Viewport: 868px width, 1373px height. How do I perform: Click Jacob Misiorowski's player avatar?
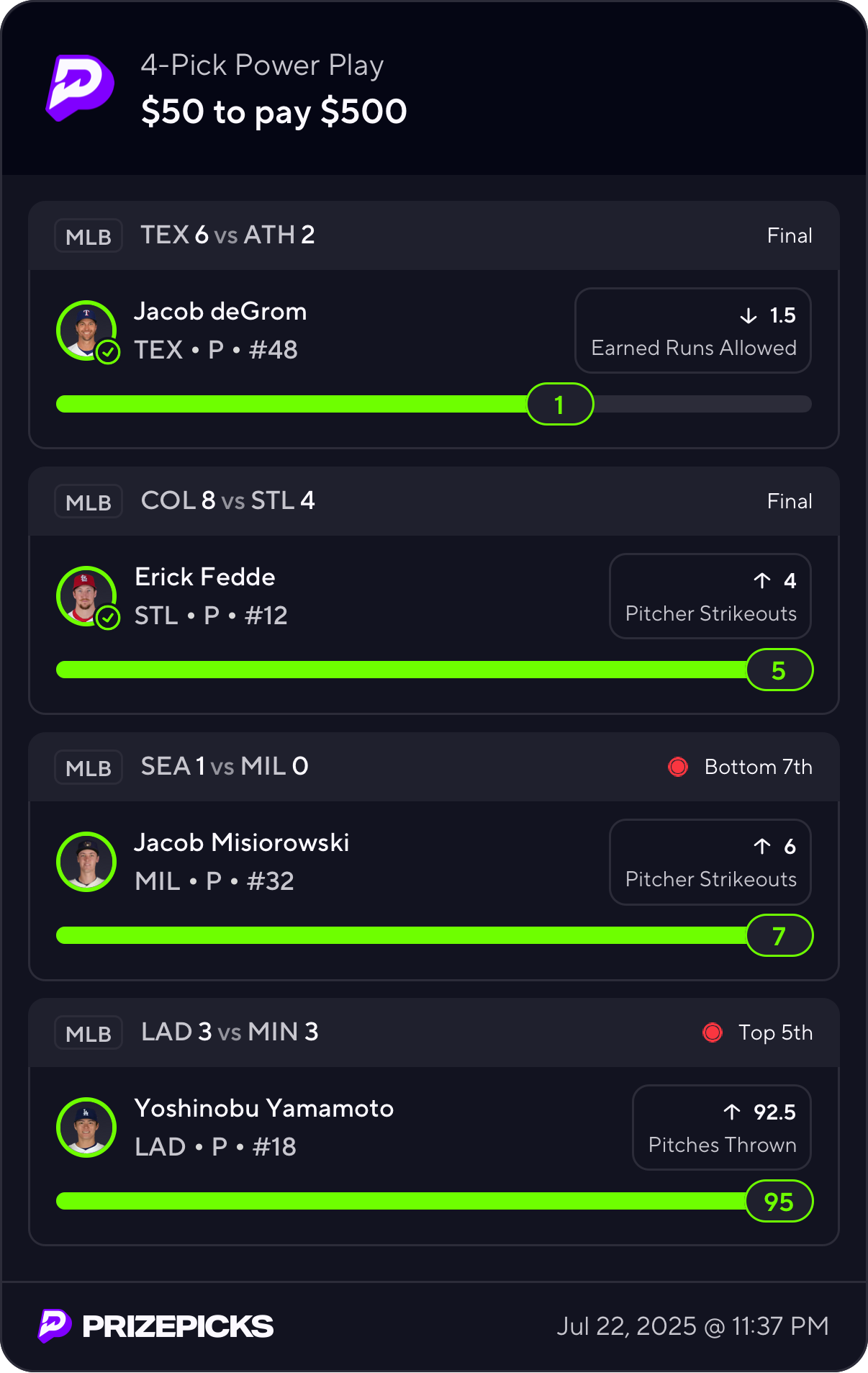86,862
